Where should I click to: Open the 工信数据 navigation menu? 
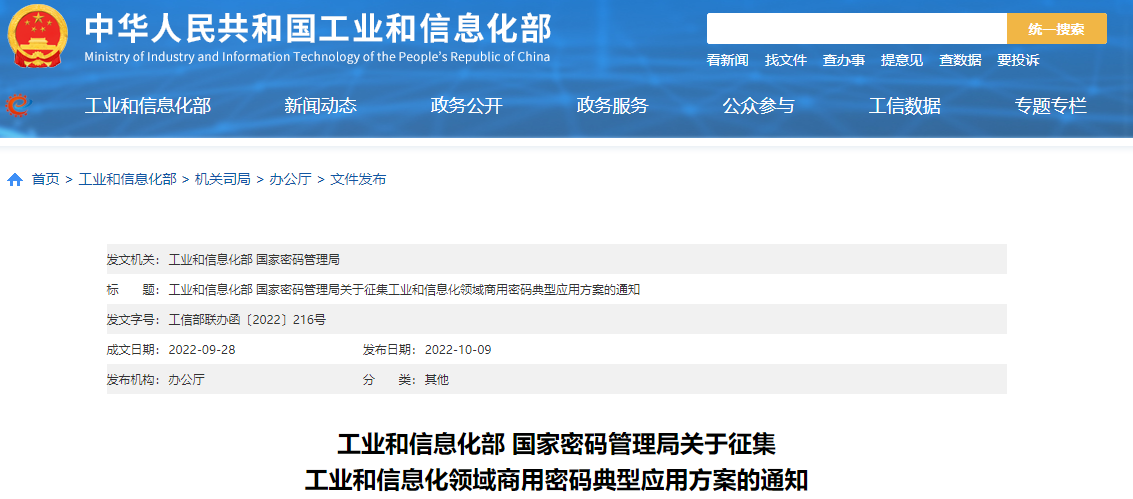coord(905,106)
